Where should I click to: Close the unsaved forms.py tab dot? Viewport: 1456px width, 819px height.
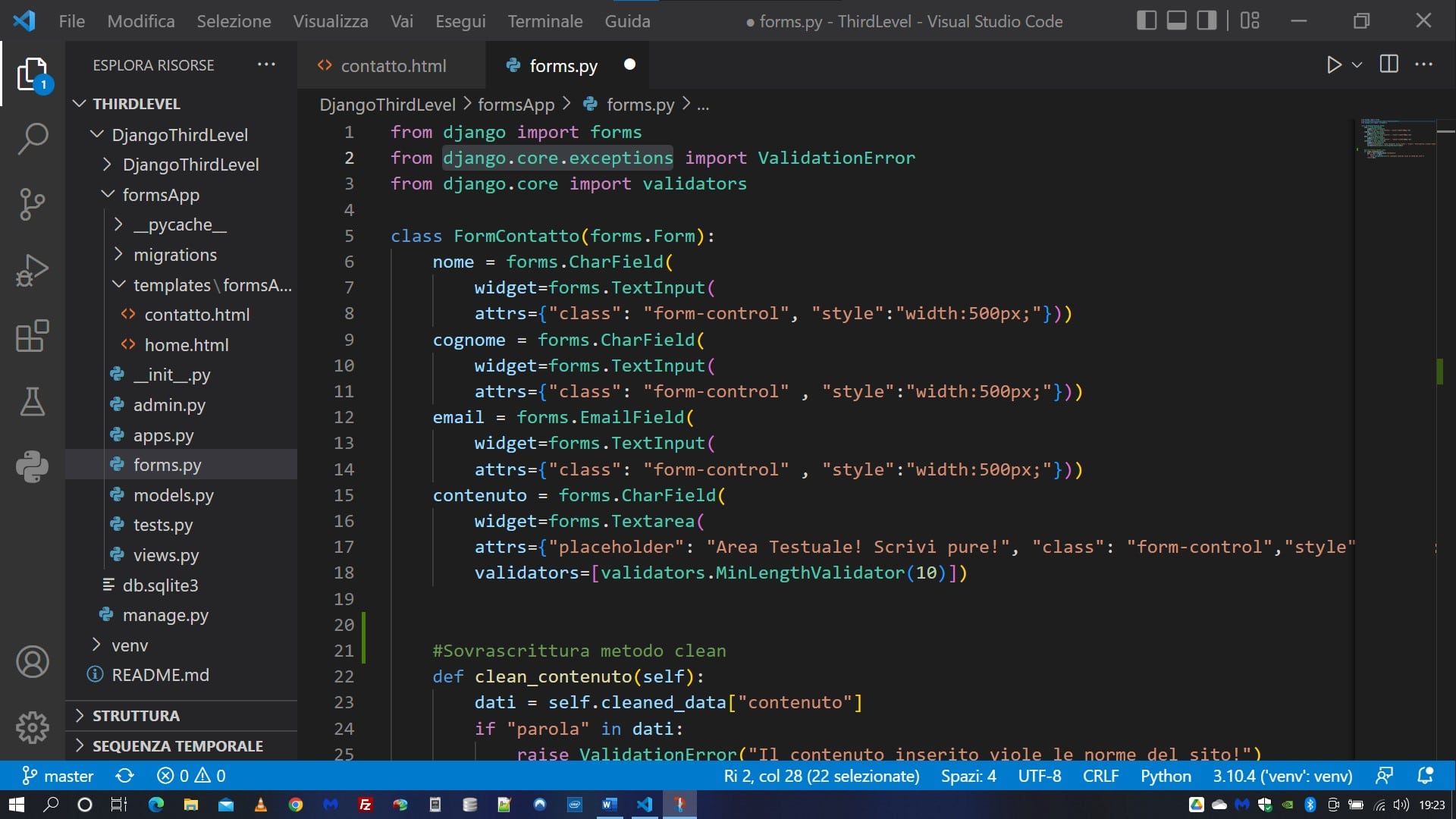[x=629, y=64]
